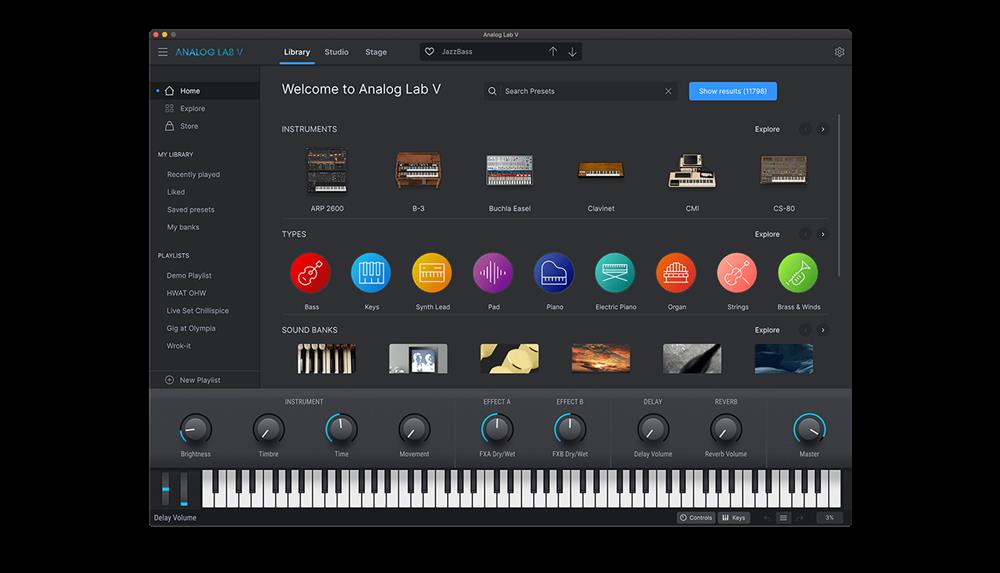The width and height of the screenshot is (1000, 573).
Task: Click the 3% CPU meter
Action: tap(829, 517)
